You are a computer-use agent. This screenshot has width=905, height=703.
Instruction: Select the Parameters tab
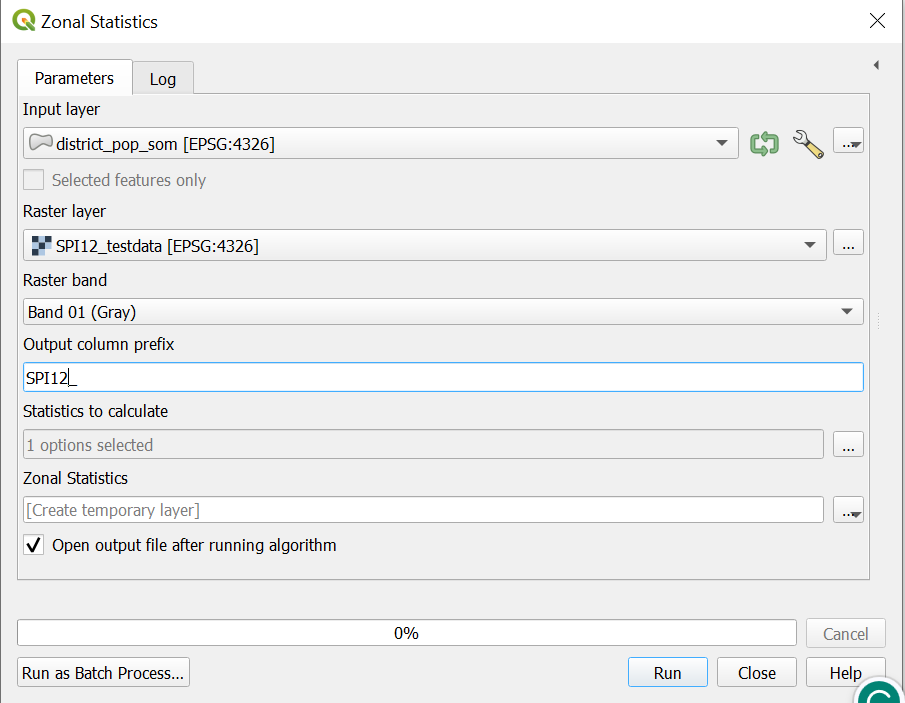point(74,78)
